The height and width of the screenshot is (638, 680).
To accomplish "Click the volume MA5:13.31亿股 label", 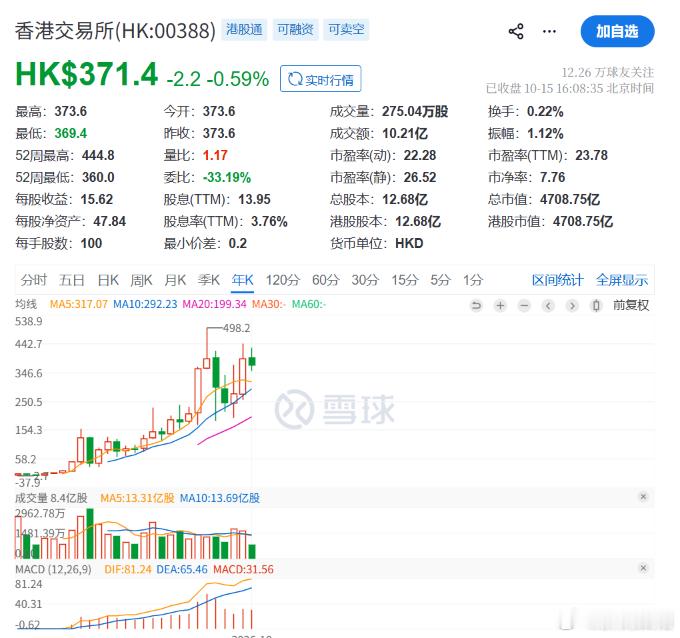I will click(137, 498).
